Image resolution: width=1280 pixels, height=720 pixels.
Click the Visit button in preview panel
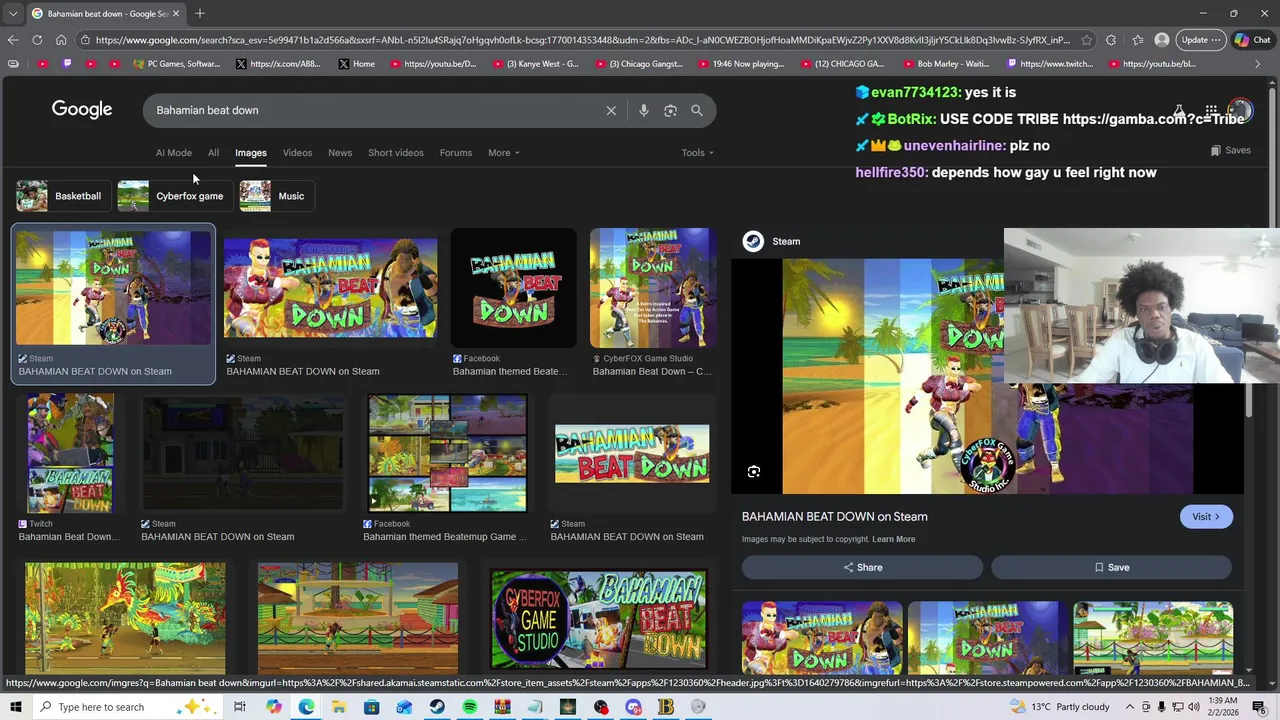[x=1206, y=517]
